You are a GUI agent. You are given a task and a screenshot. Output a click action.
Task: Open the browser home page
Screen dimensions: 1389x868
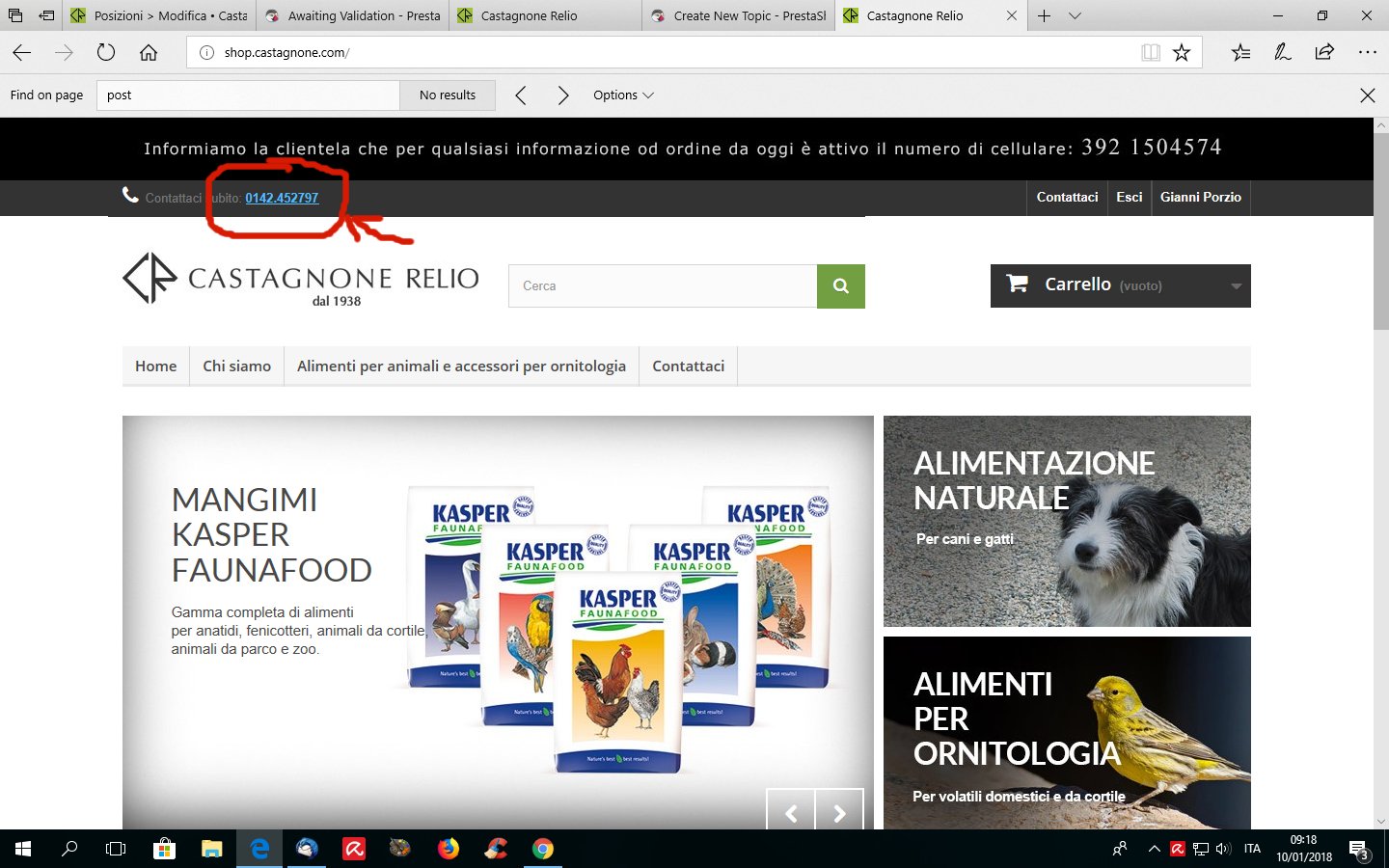[x=149, y=53]
